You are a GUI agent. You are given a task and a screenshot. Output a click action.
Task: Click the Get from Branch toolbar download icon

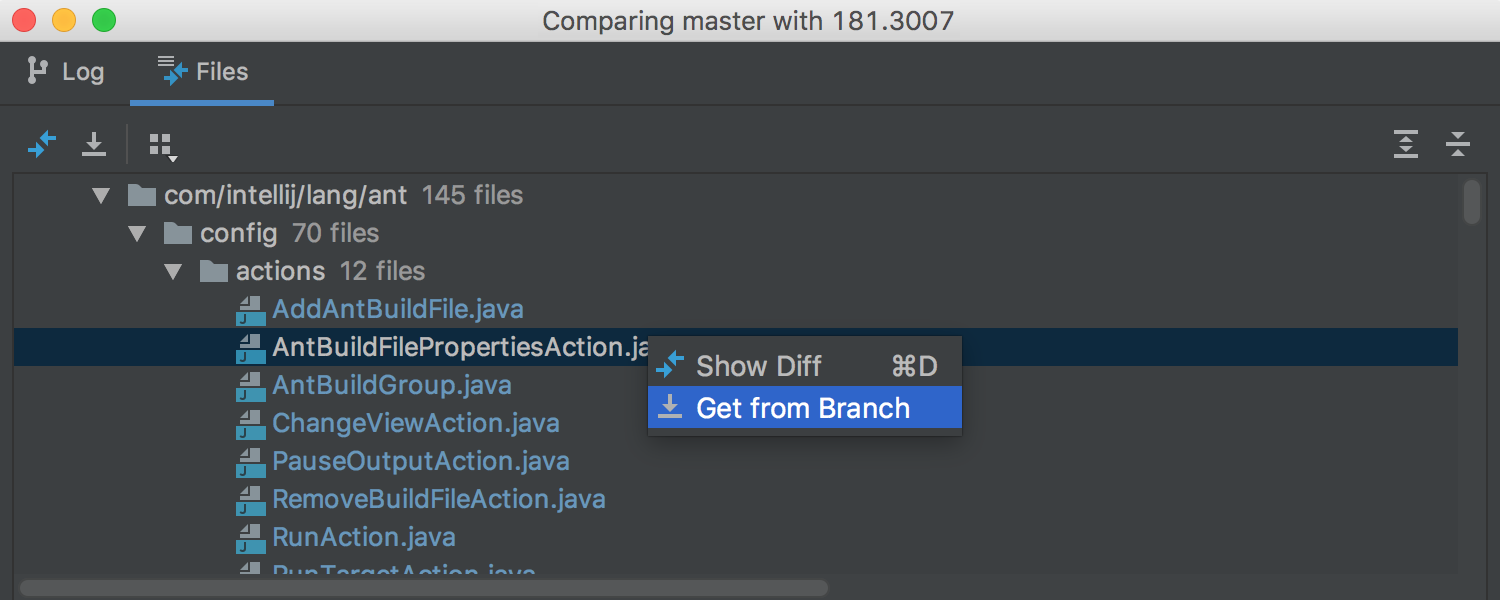point(94,144)
